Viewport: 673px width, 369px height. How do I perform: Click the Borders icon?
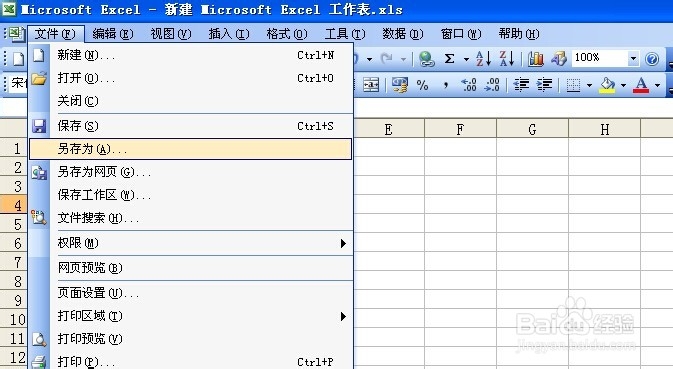tap(573, 85)
